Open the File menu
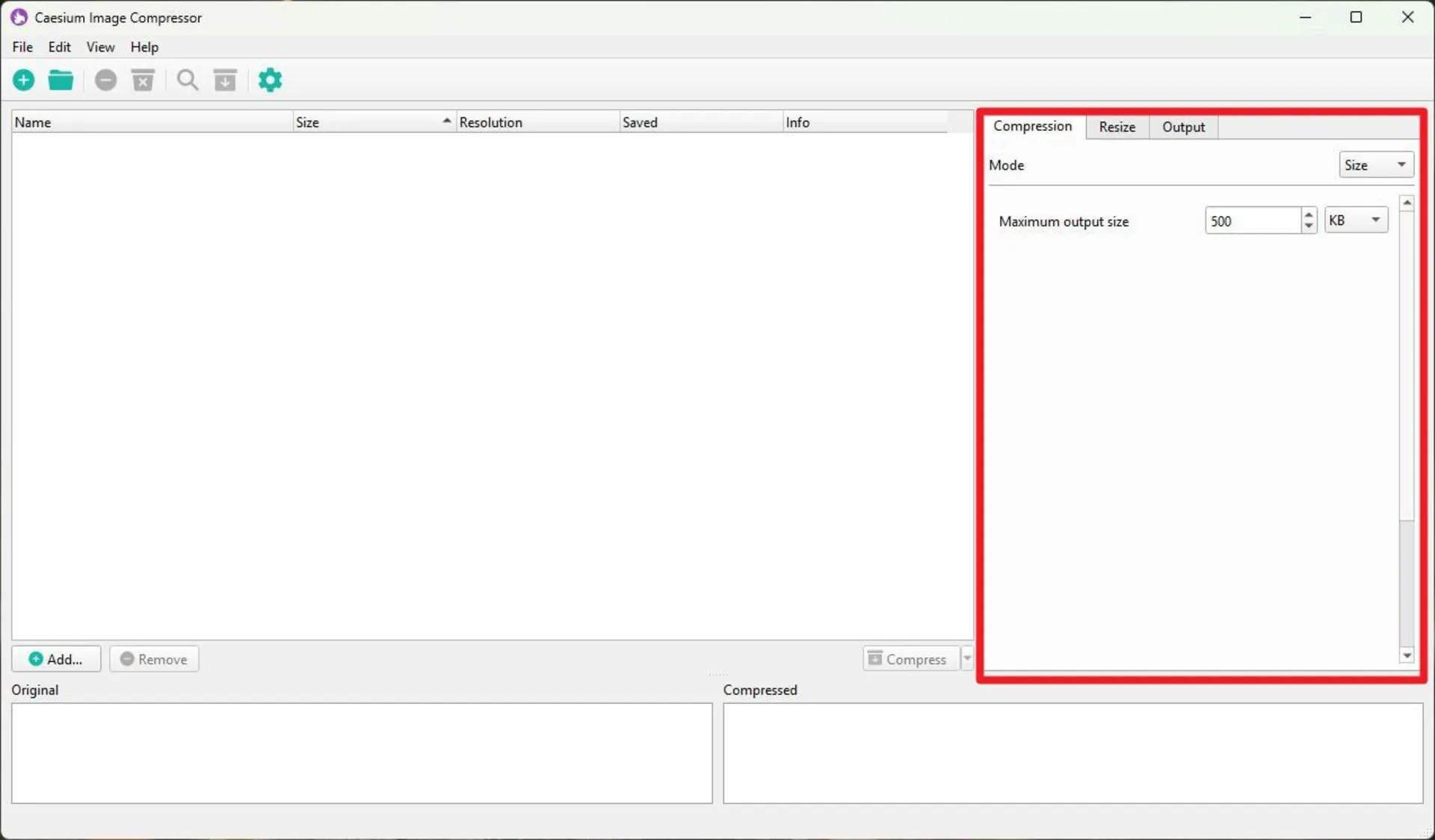Screen dimensions: 1435x840 [22, 47]
